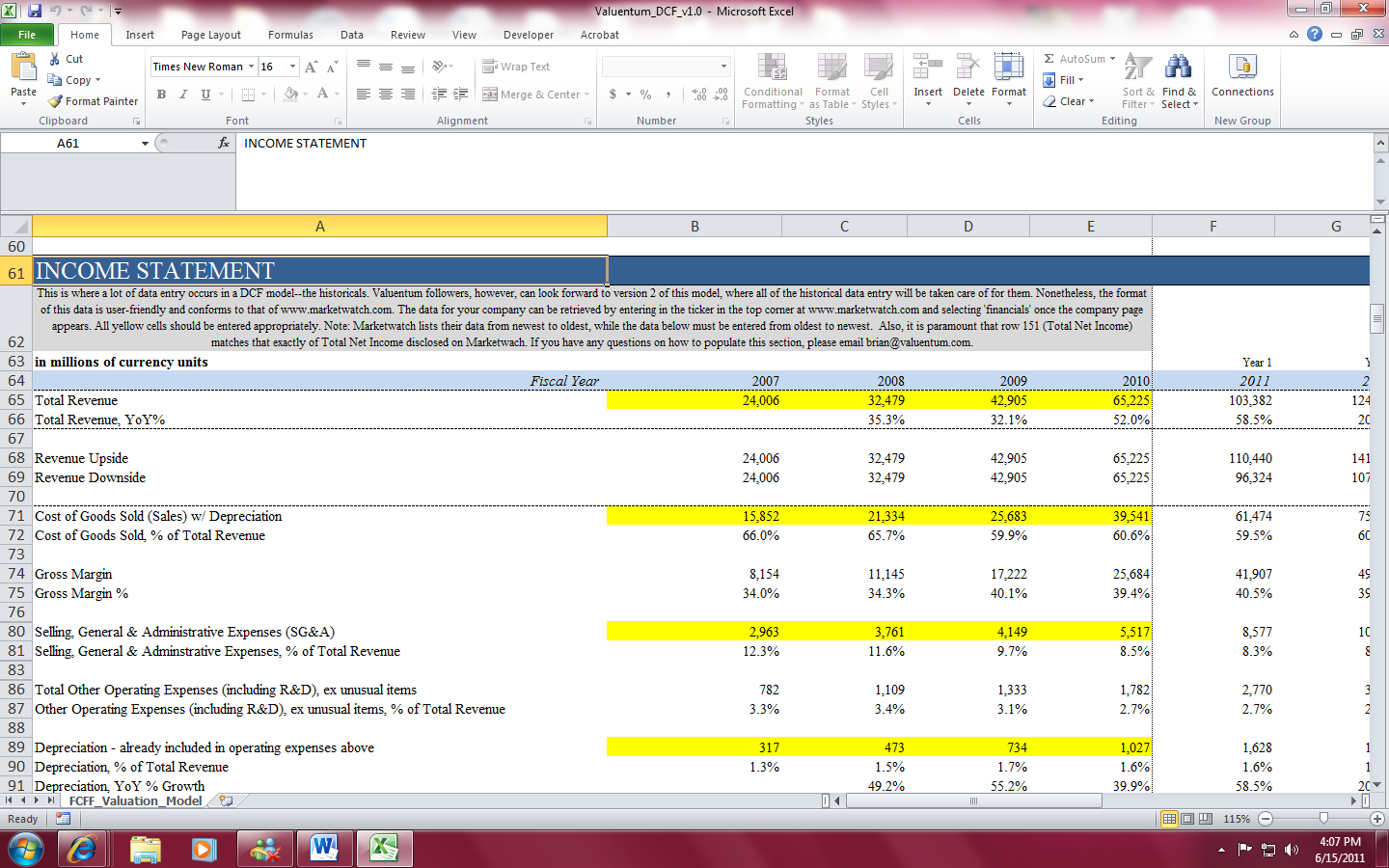Click the Find & Select binoculars
The image size is (1389, 868).
pyautogui.click(x=1178, y=68)
